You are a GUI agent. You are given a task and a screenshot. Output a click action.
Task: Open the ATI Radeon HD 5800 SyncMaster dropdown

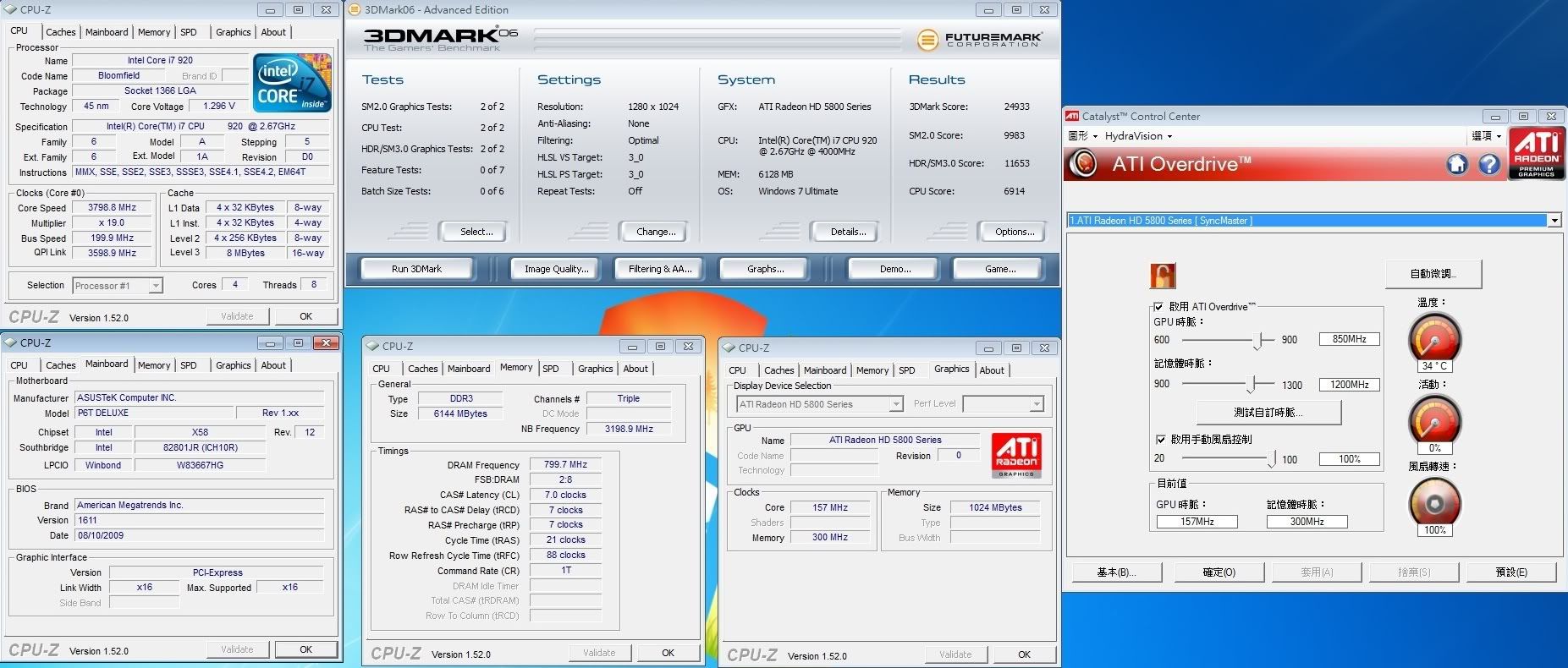point(1554,221)
